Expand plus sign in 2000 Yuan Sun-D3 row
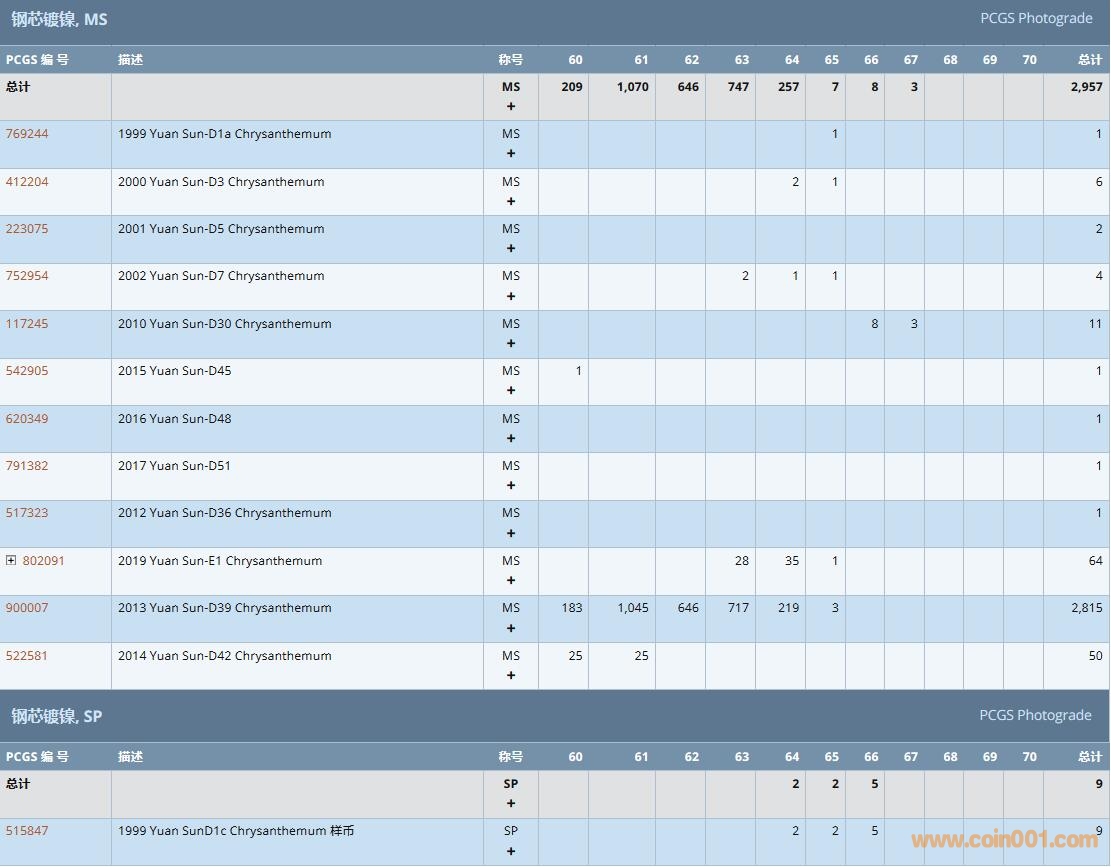 click(511, 201)
